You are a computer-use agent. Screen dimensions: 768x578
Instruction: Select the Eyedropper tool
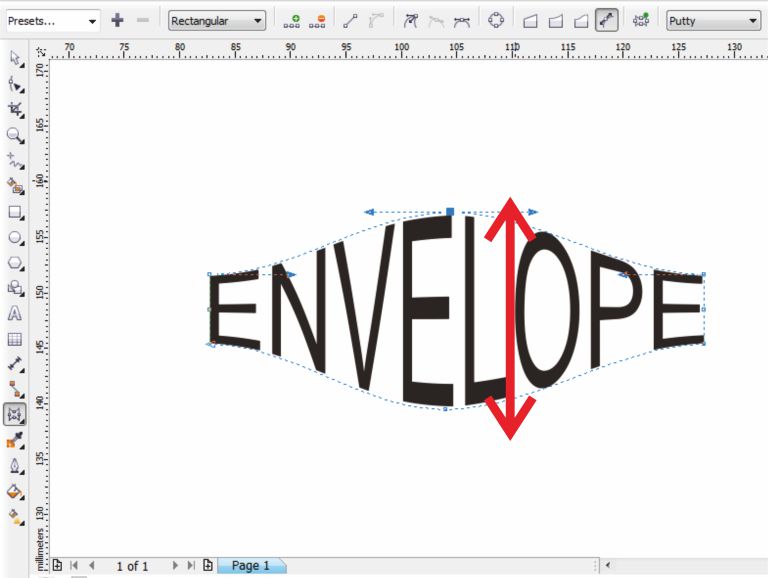(15, 440)
